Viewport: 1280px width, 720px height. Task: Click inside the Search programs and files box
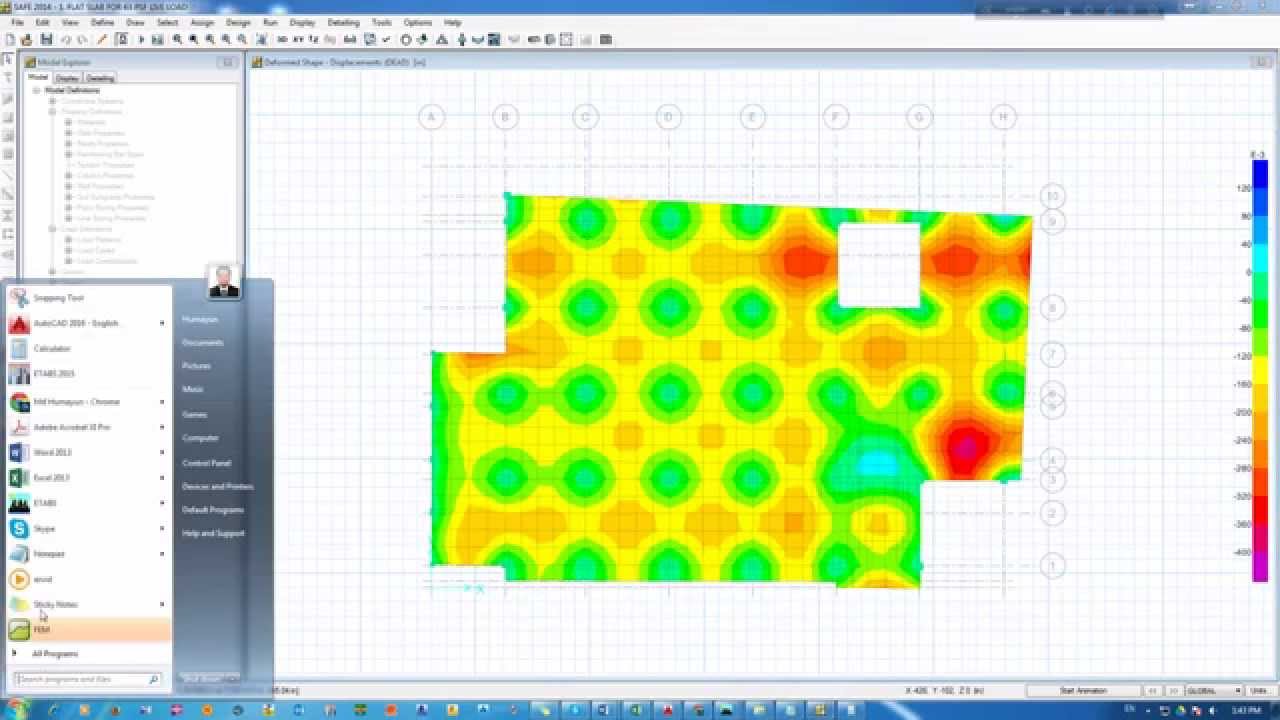pos(85,679)
